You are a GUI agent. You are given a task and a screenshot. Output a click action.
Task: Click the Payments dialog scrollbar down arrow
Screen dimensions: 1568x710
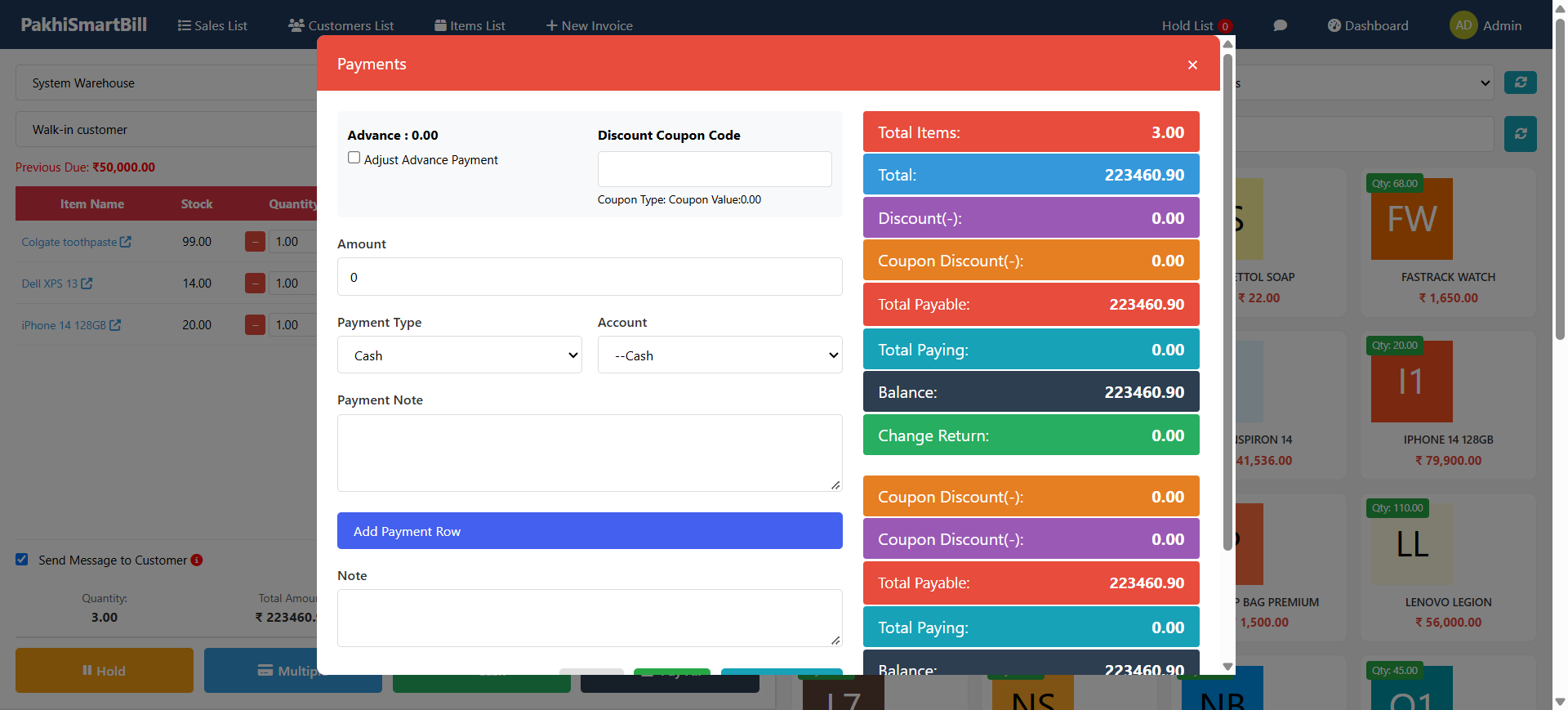coord(1227,667)
